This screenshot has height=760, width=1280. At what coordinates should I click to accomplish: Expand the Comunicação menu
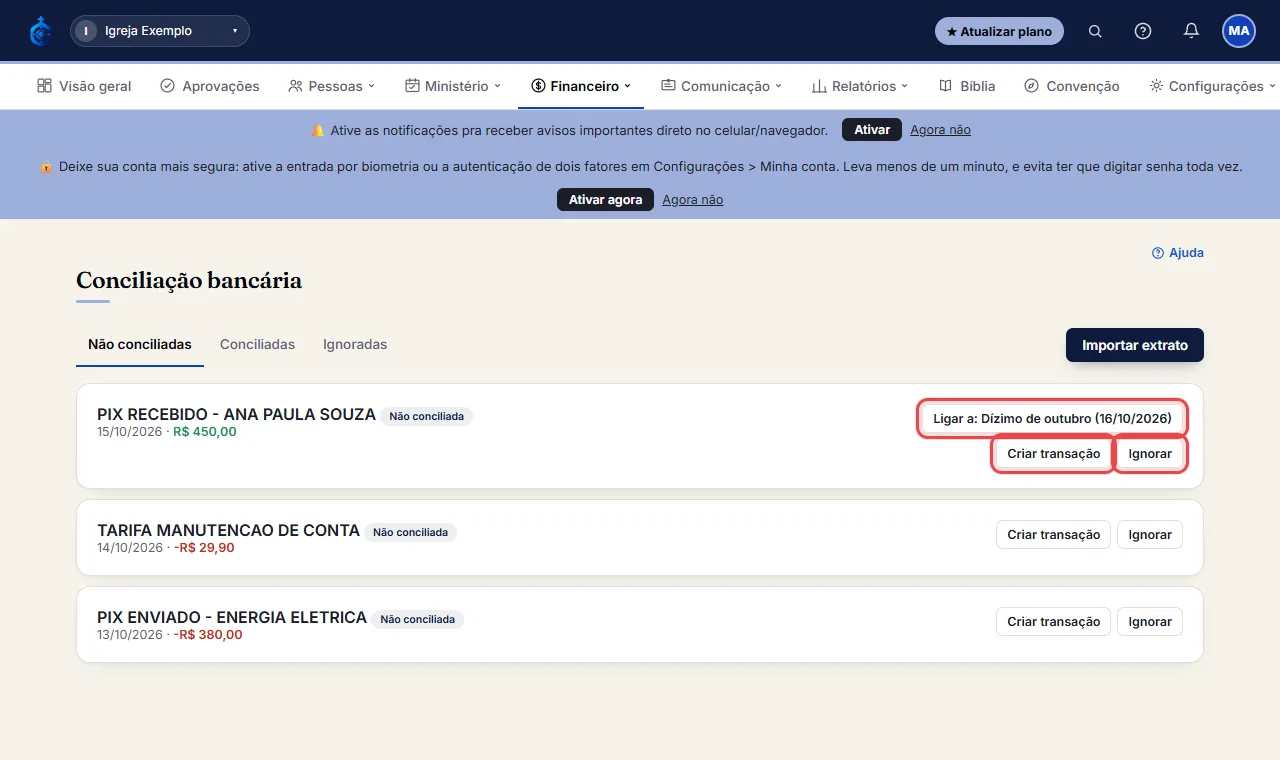tap(721, 86)
